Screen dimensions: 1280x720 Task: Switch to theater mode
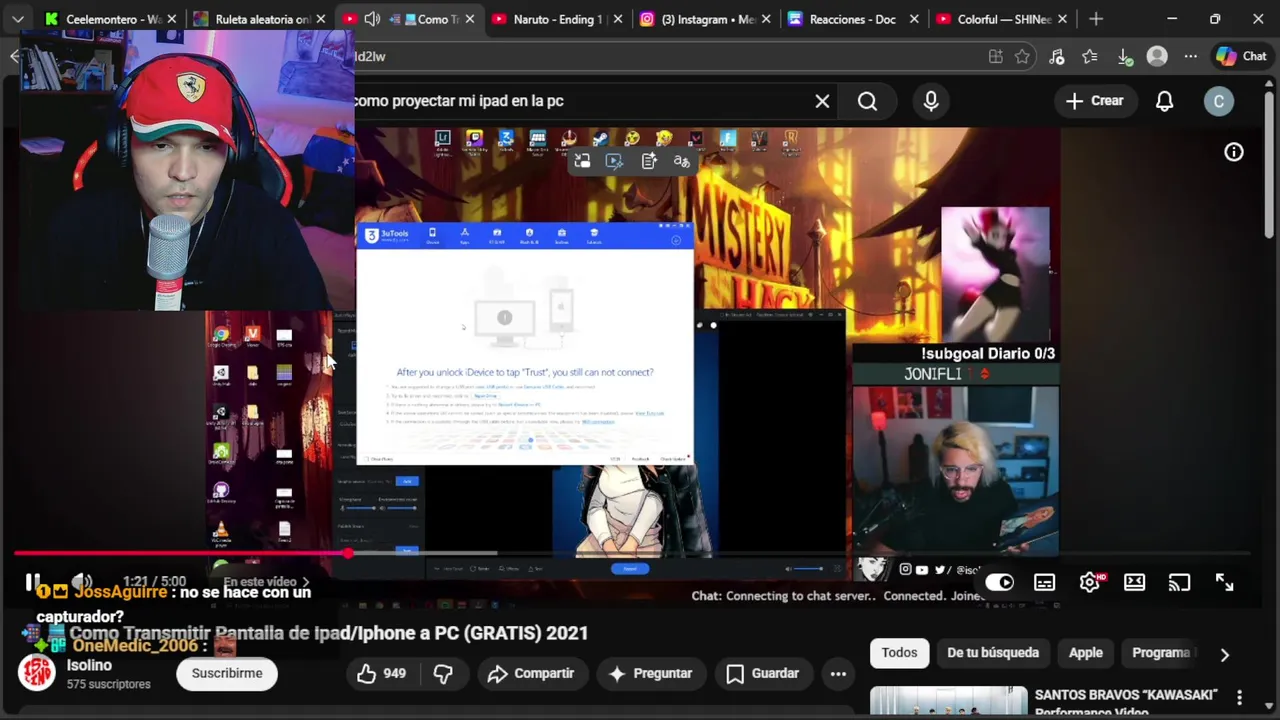(x=1134, y=582)
